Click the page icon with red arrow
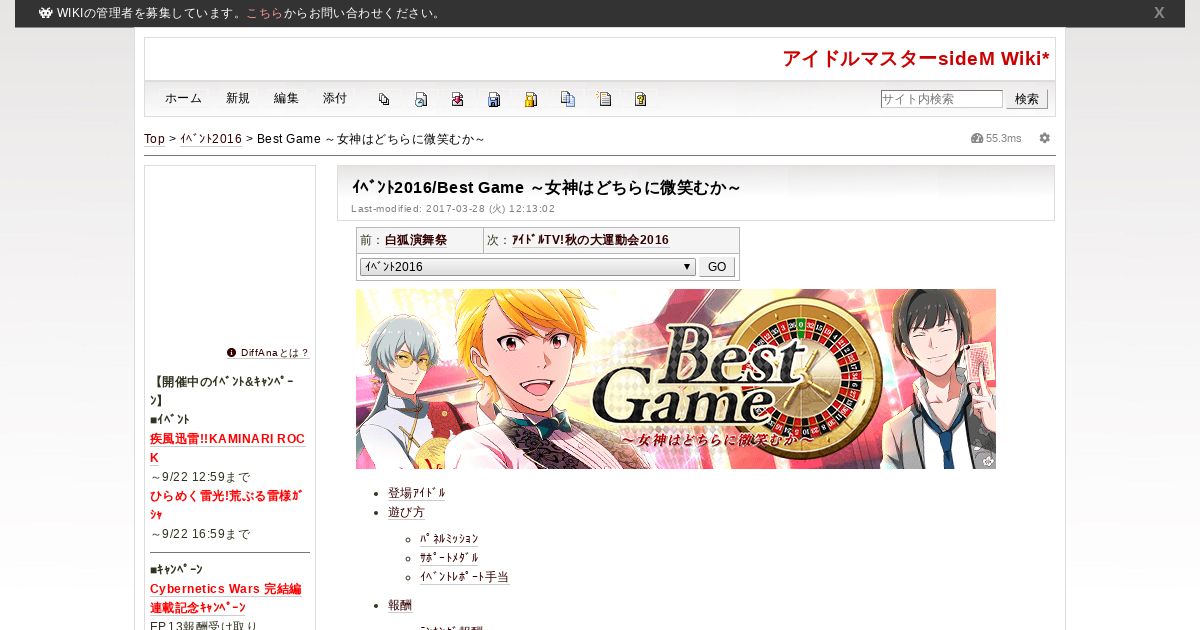The image size is (1200, 630). (457, 99)
